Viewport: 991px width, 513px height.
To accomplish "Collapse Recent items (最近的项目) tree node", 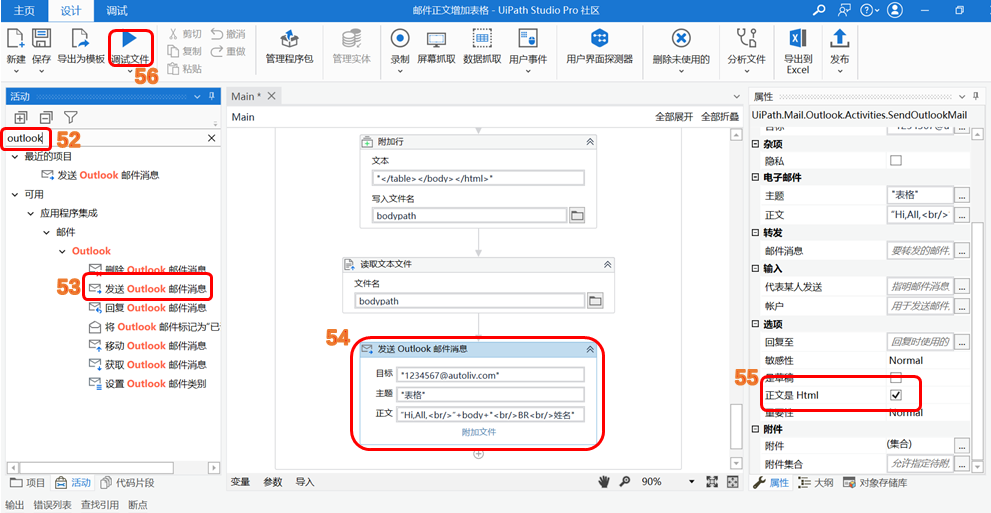I will pyautogui.click(x=15, y=156).
